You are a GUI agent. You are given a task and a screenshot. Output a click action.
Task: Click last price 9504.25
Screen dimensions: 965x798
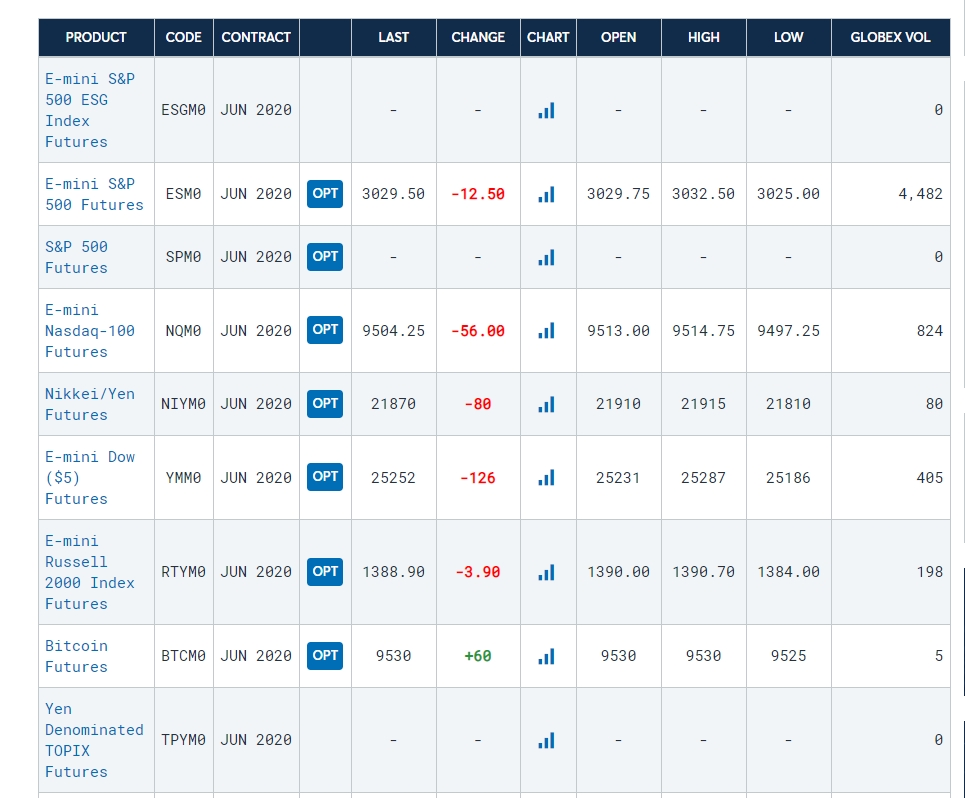(x=393, y=331)
